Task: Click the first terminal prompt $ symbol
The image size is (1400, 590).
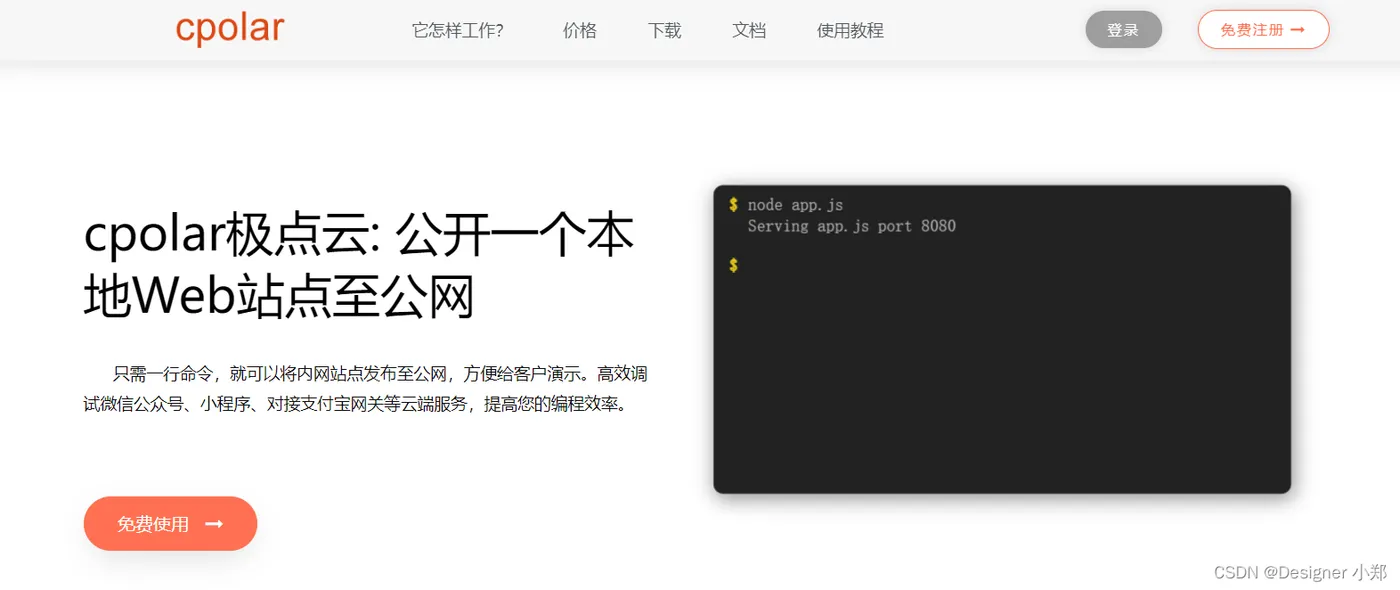Action: (733, 205)
